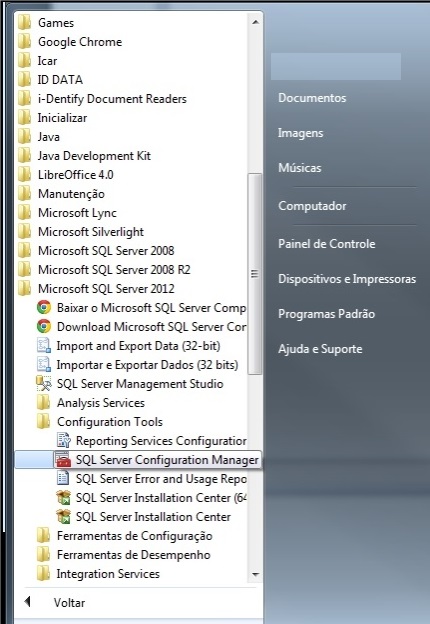Viewport: 430px width, 624px height.
Task: Open Reporting Services Configuration entry
Action: click(161, 441)
